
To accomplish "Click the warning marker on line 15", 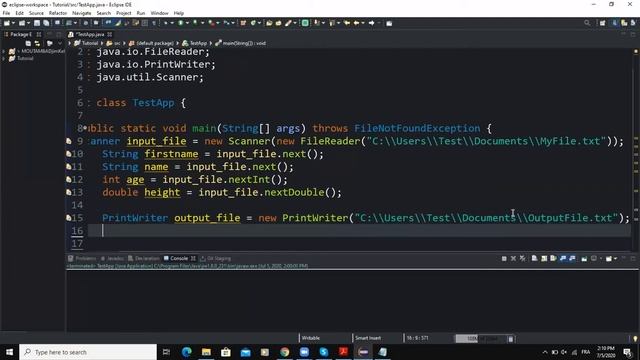I will [69, 218].
